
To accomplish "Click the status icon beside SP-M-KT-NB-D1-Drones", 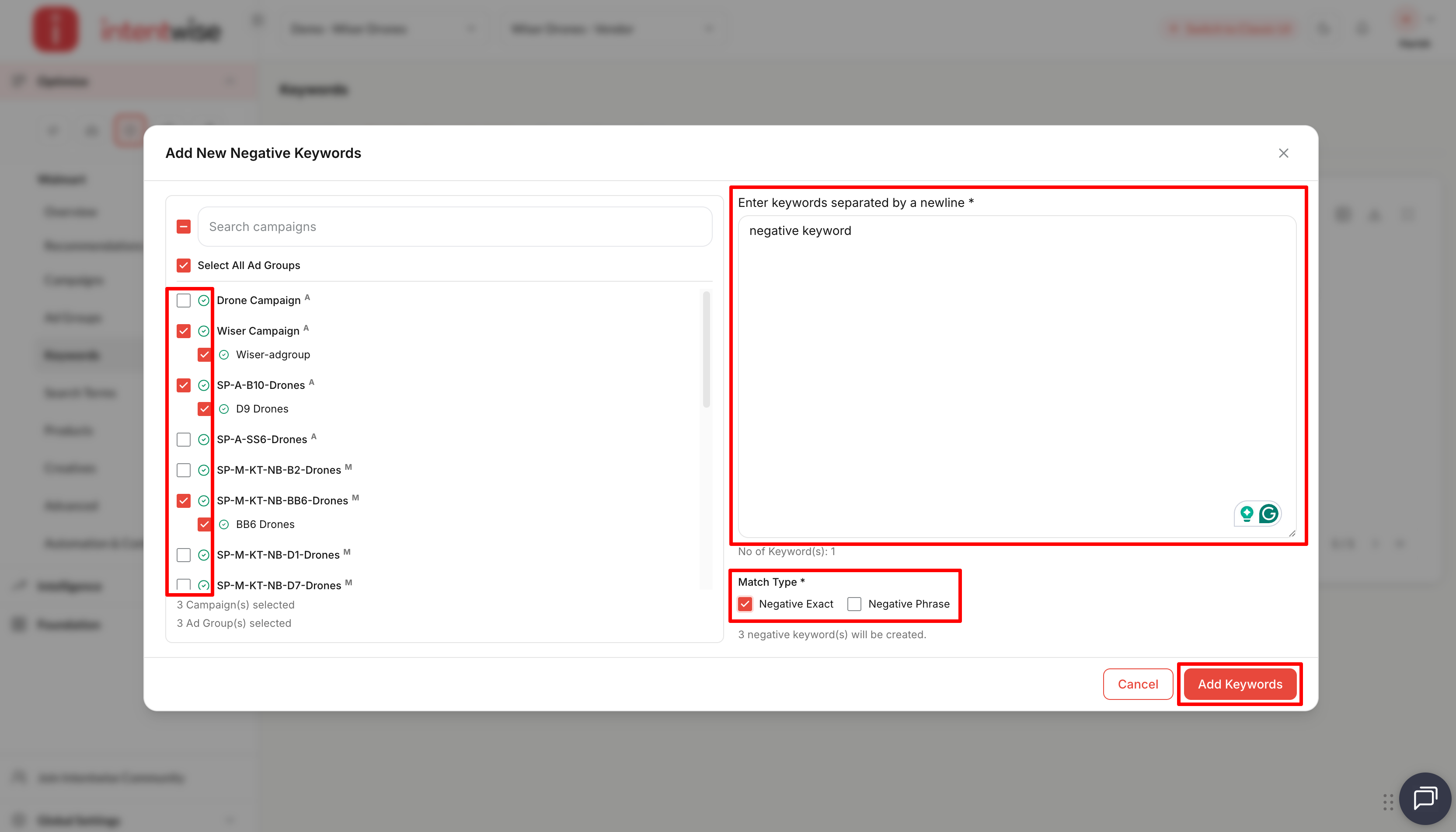I will [x=203, y=556].
